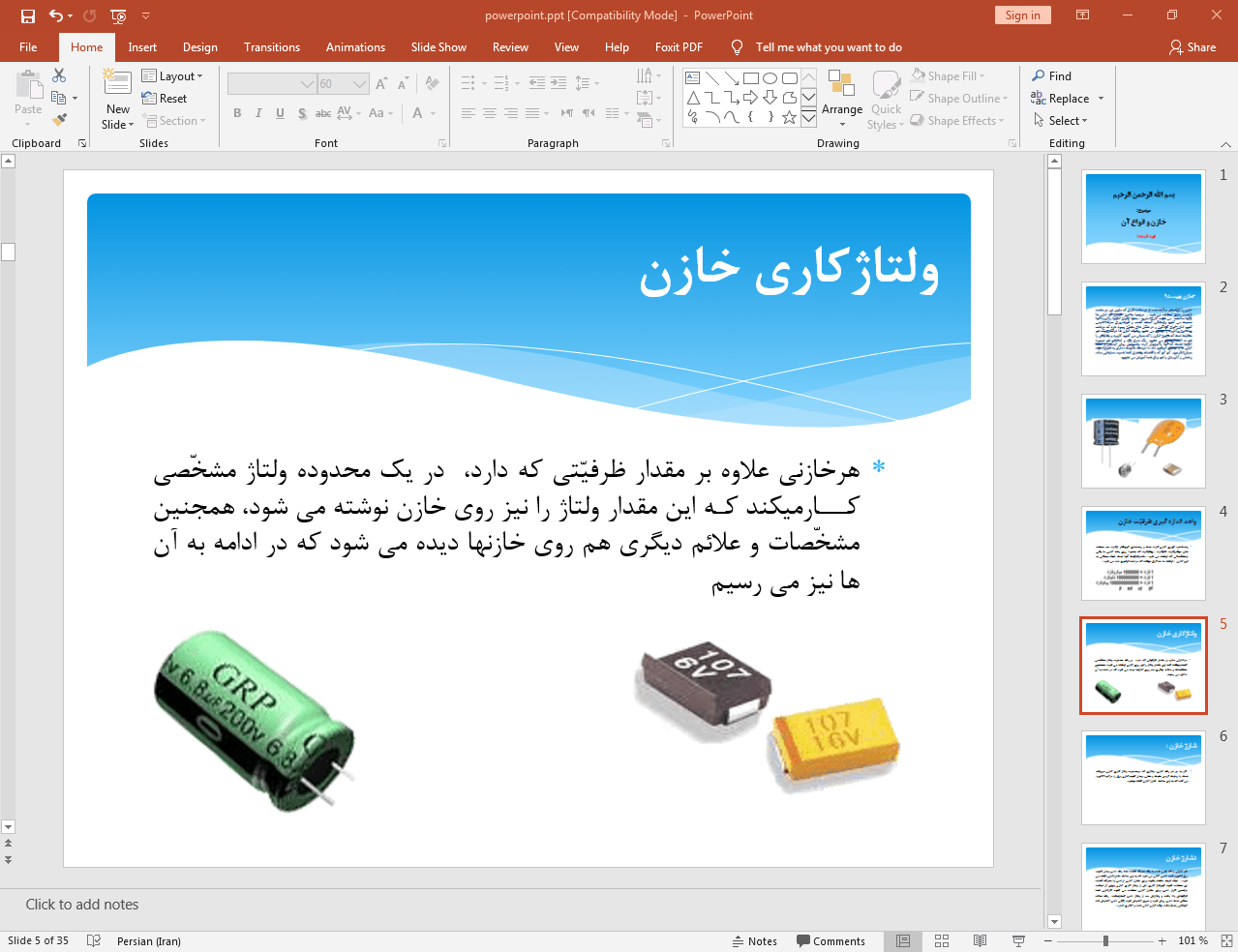Switch to Slide Sorter view
The image size is (1238, 952).
[941, 940]
